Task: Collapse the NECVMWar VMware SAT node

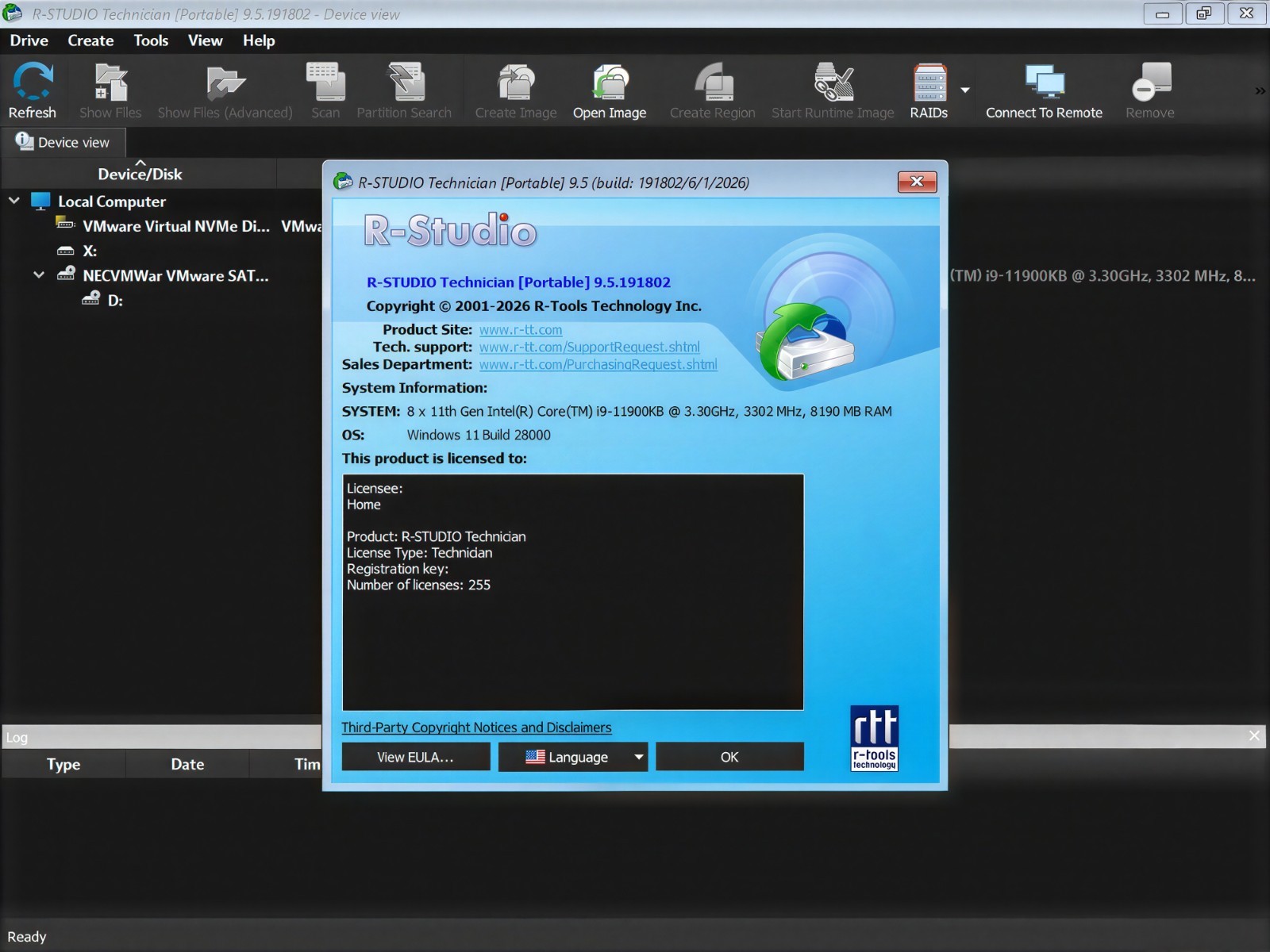Action: pos(39,275)
